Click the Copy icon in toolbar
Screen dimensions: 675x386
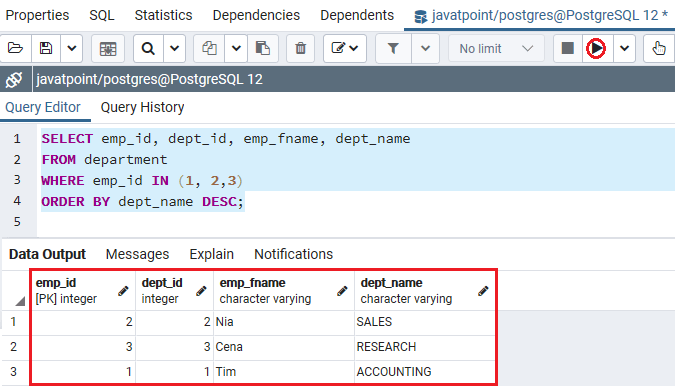point(209,48)
